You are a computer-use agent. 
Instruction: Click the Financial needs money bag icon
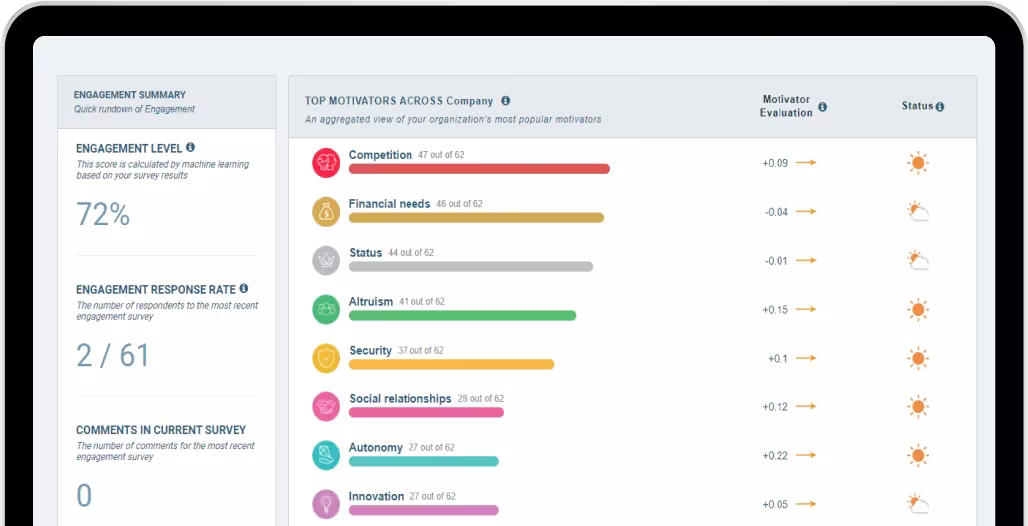pos(326,212)
